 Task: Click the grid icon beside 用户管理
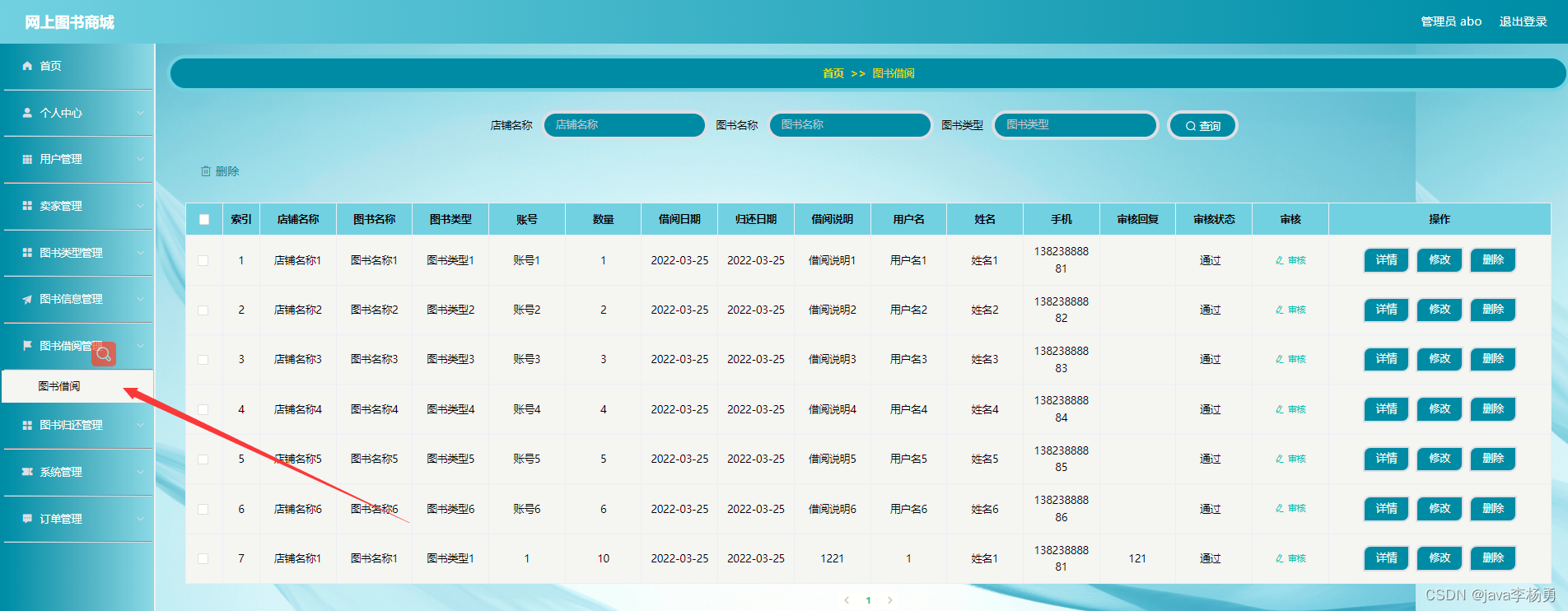tap(27, 159)
